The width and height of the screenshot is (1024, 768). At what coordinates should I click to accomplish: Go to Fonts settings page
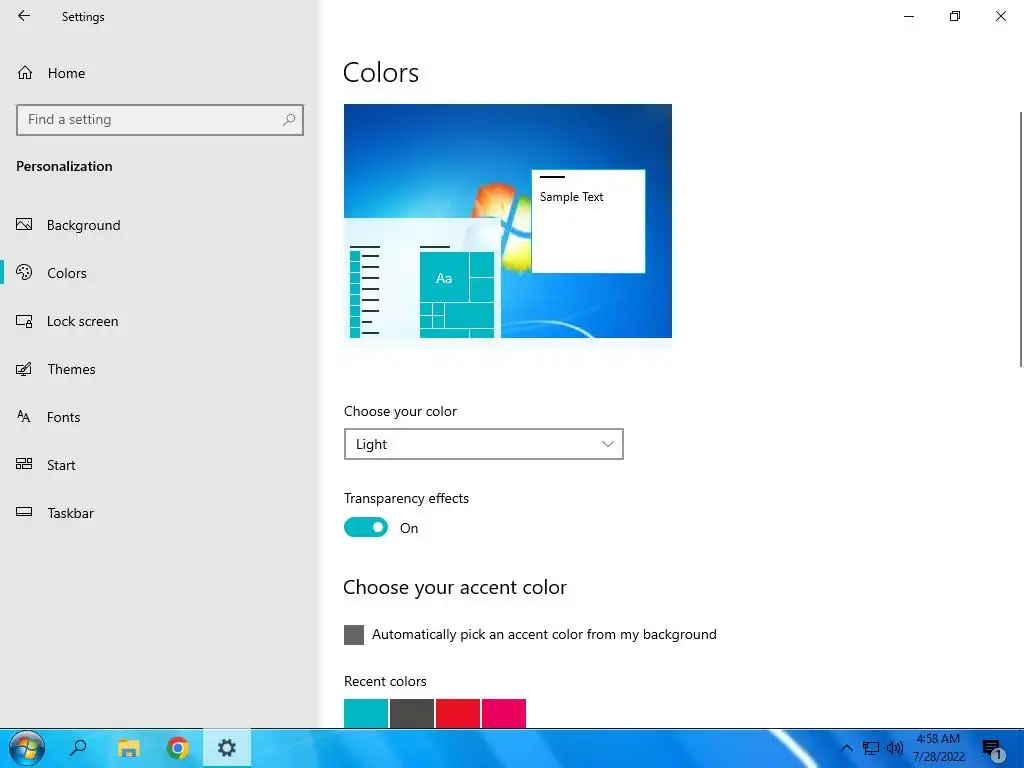point(63,417)
